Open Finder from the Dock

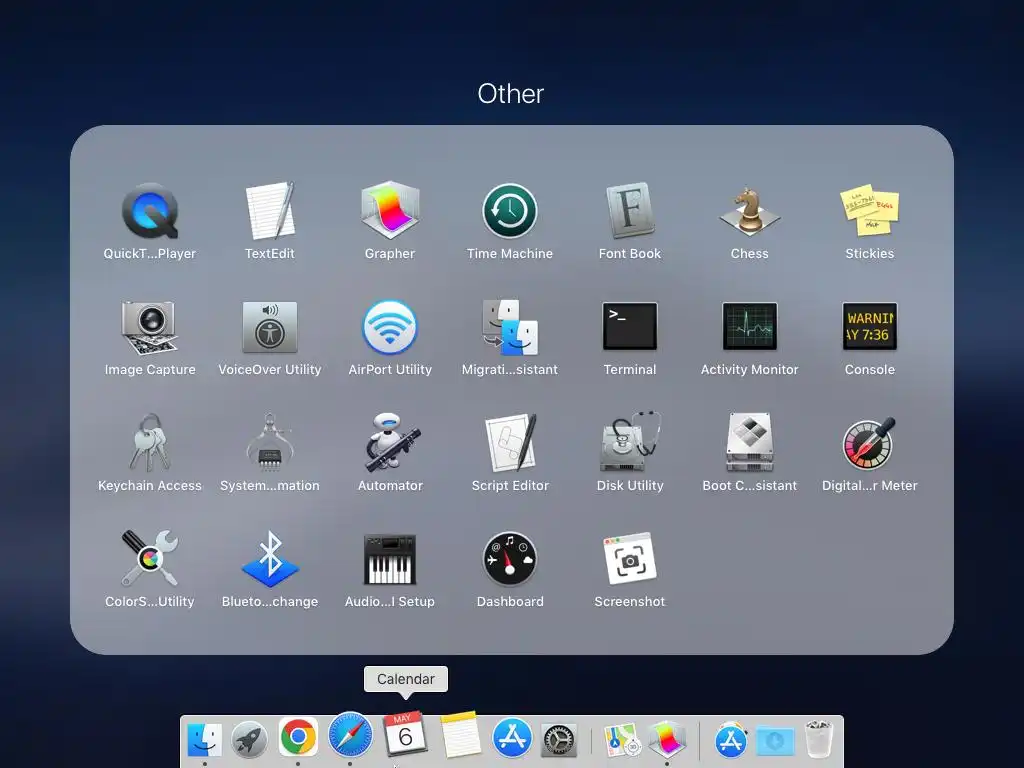tap(204, 740)
